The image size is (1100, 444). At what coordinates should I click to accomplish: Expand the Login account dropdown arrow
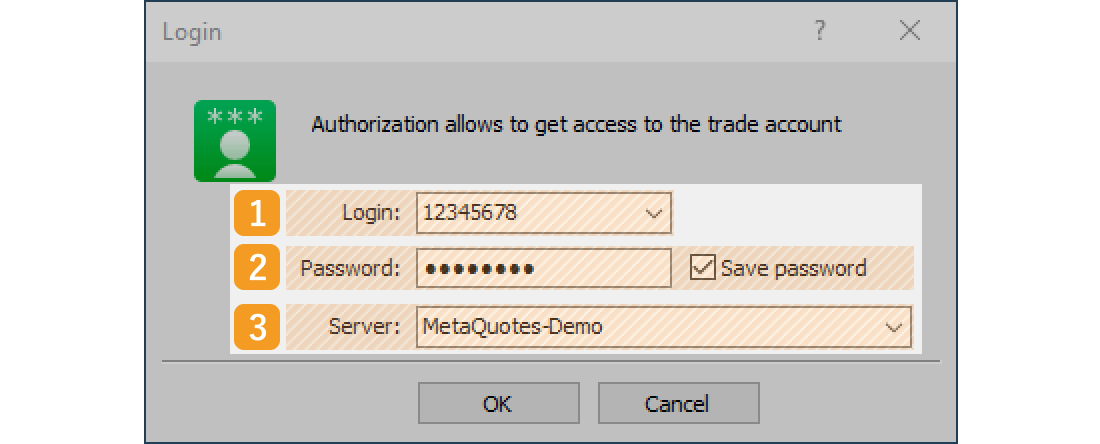tap(654, 213)
